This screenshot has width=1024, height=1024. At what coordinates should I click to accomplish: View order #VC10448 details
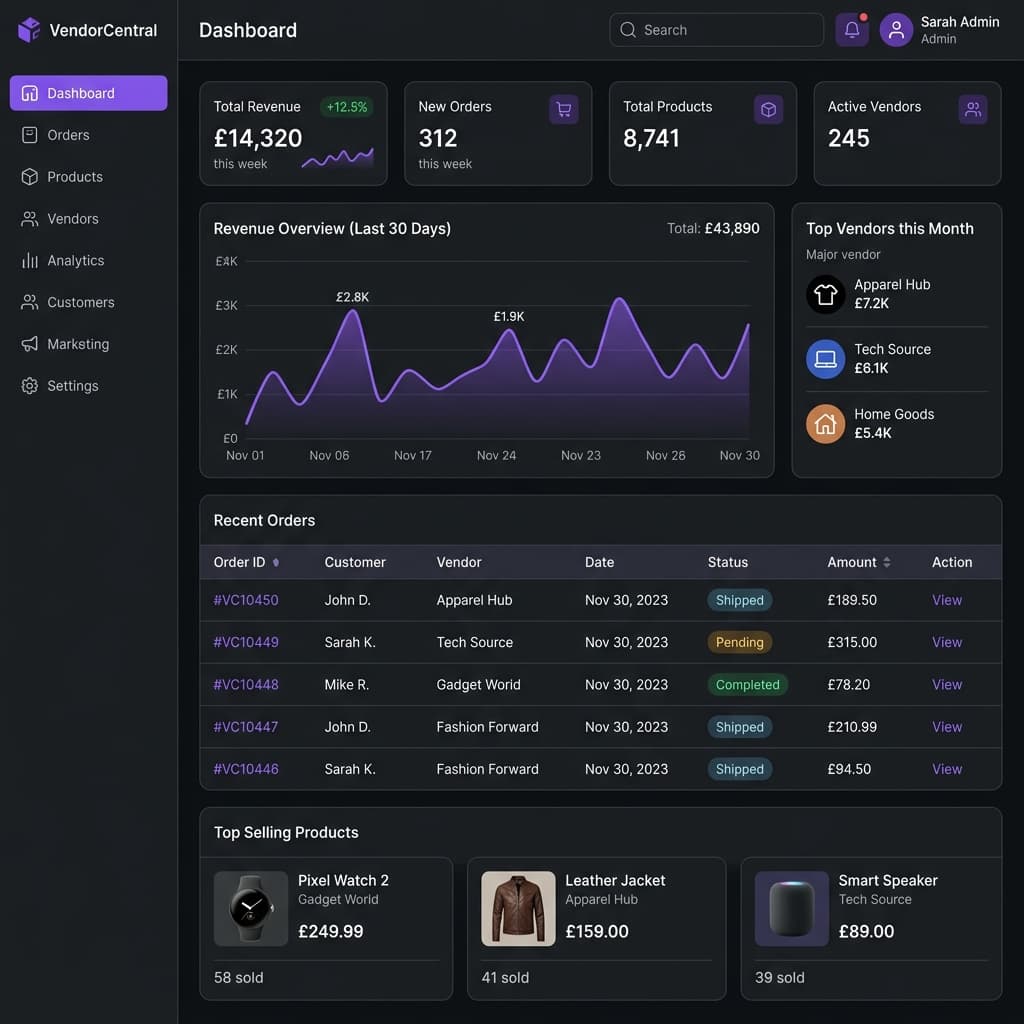coord(947,685)
